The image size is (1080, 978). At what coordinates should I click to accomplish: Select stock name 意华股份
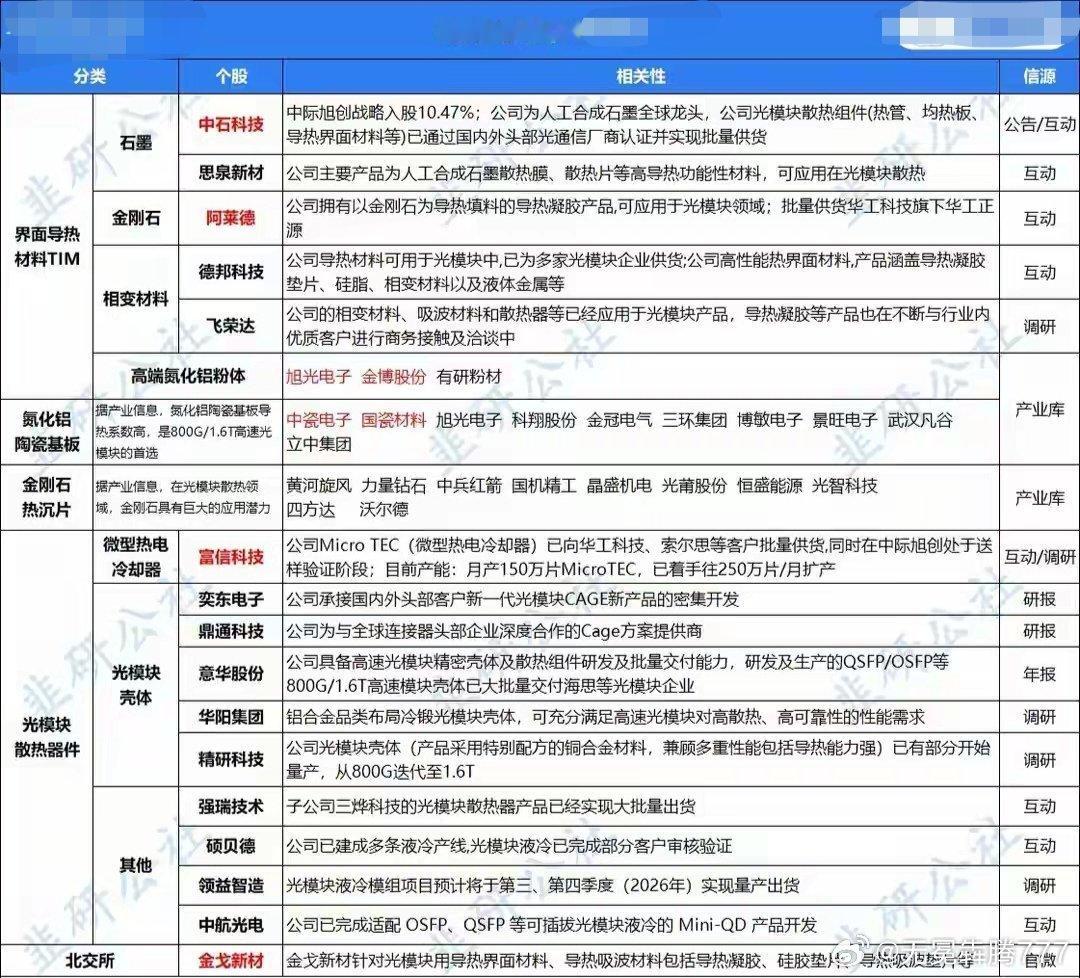231,674
